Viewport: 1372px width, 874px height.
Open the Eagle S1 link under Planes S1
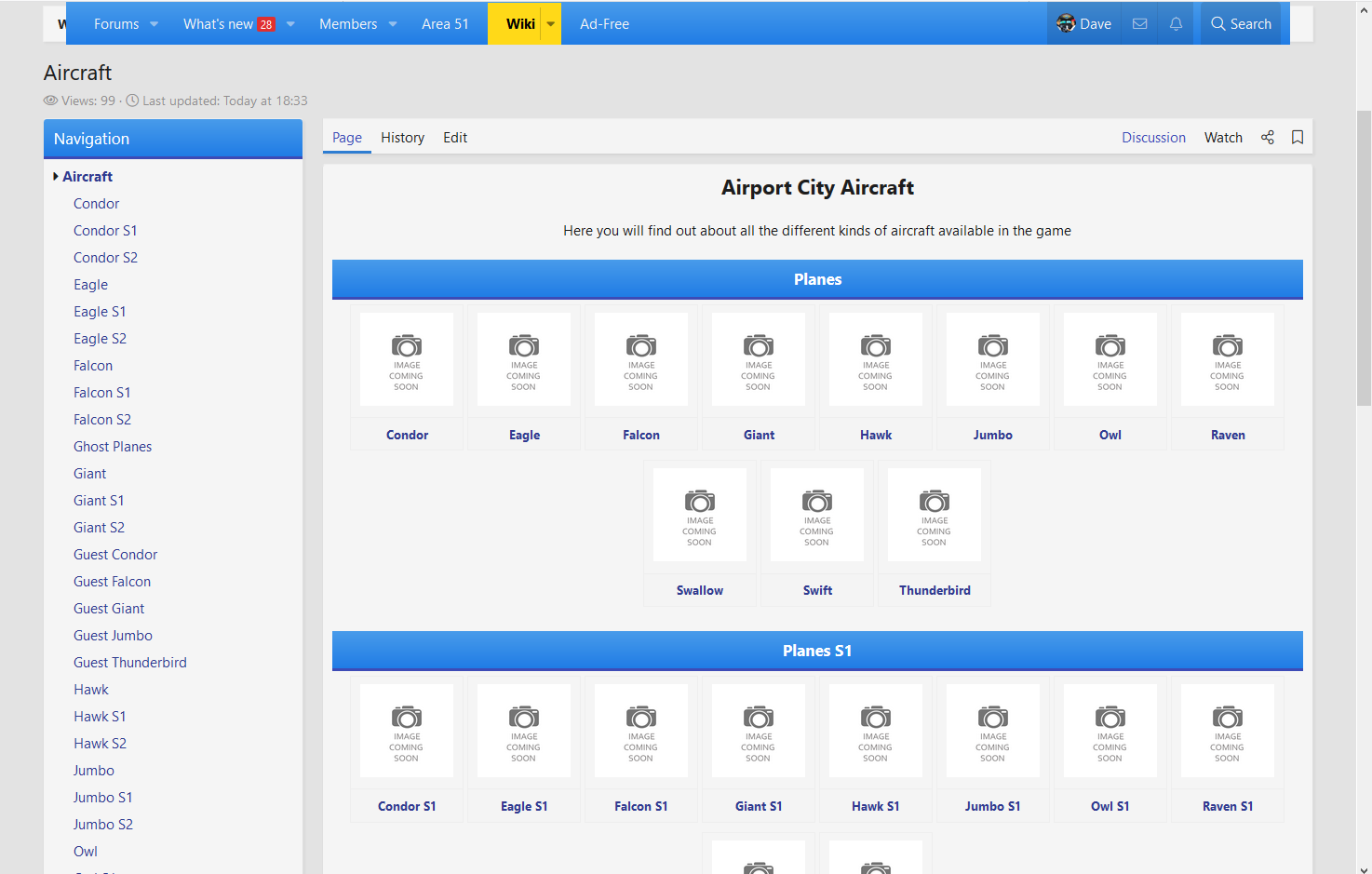[524, 806]
